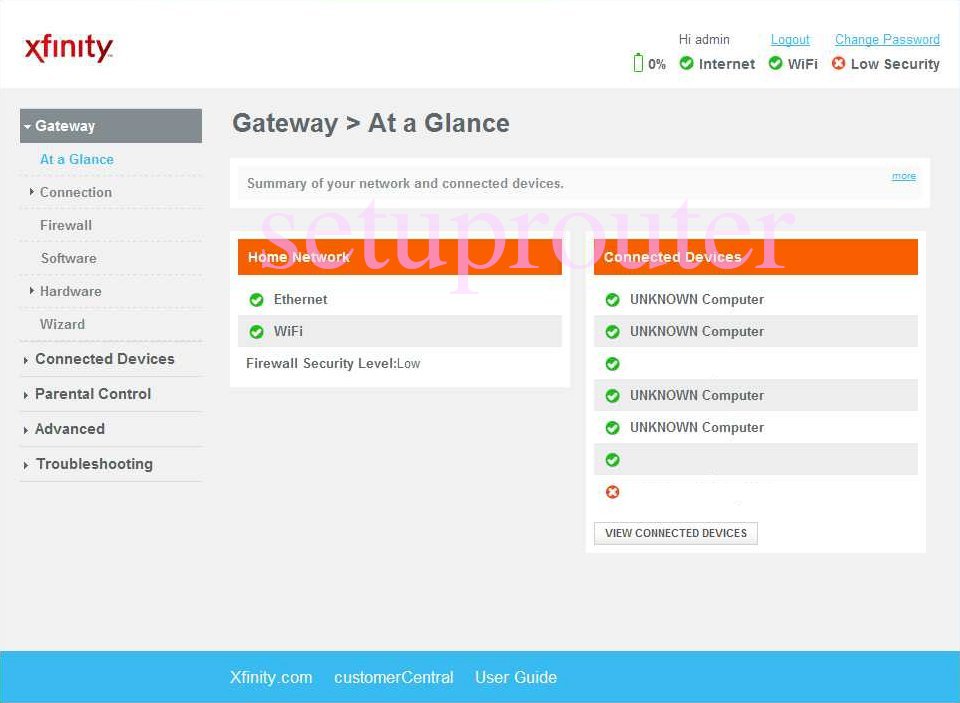The width and height of the screenshot is (960, 703).
Task: Expand the Troubleshooting section
Action: (94, 464)
